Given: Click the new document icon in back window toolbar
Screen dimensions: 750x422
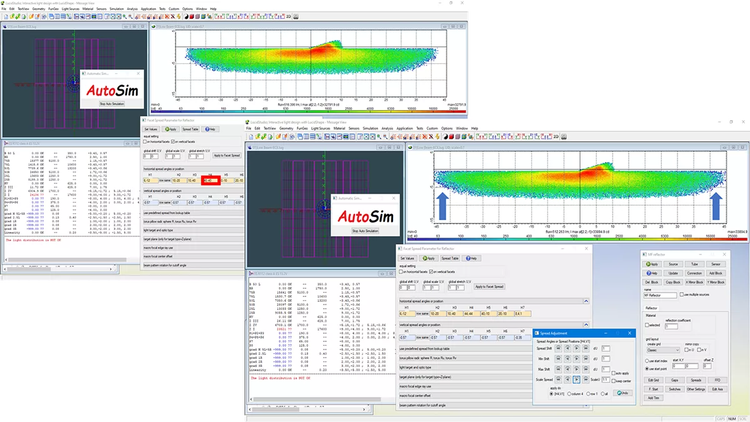Looking at the screenshot, I should 6,16.
